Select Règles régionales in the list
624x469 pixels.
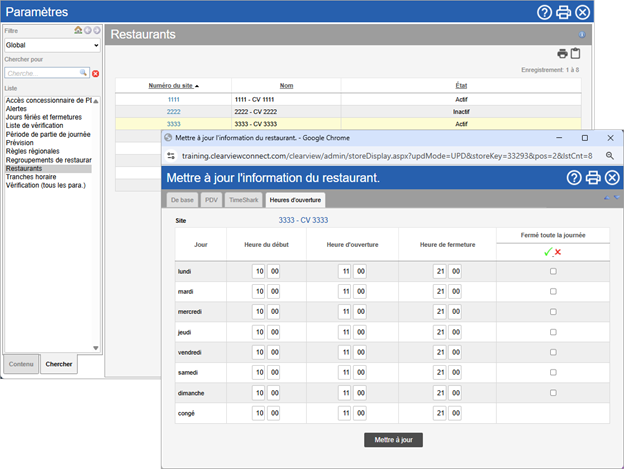33,151
